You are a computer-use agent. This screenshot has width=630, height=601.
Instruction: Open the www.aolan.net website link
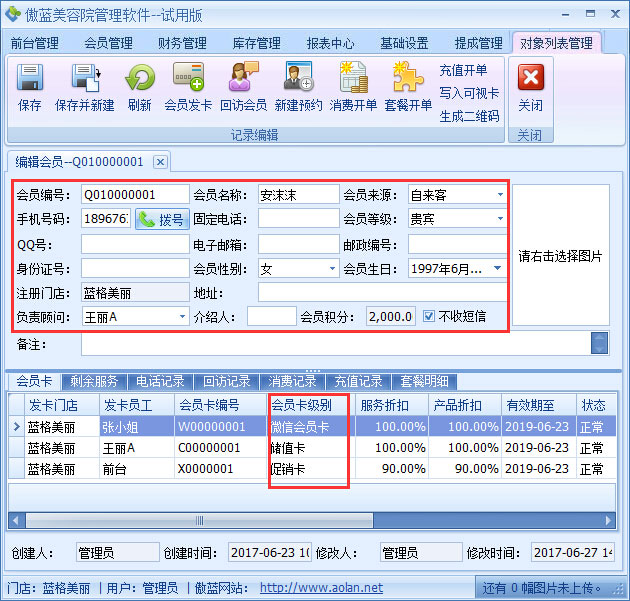pos(321,588)
